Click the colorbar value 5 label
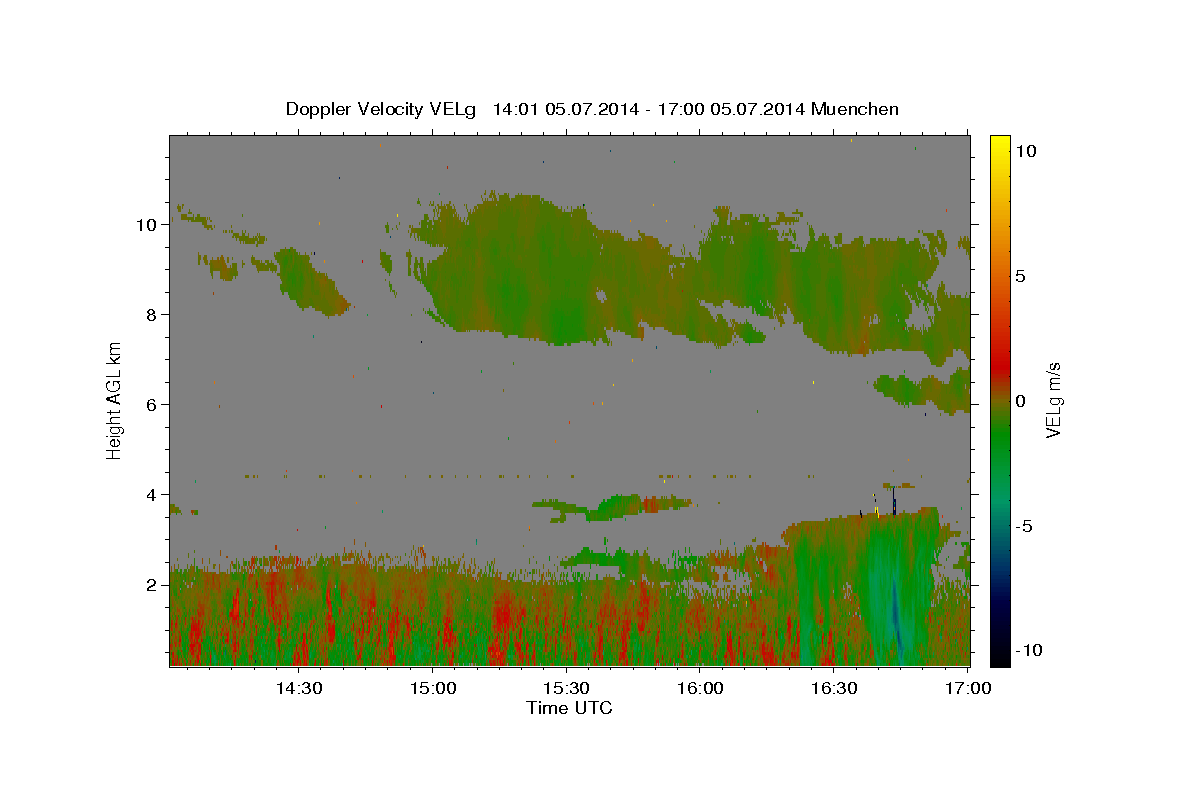The image size is (1200, 800). (1020, 276)
